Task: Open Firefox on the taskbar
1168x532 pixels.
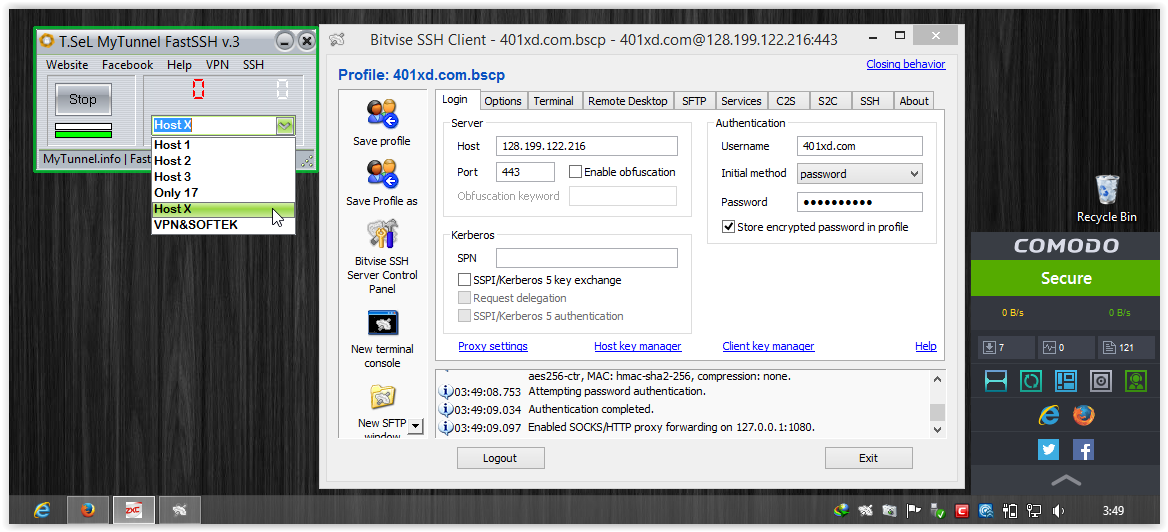Action: click(88, 510)
